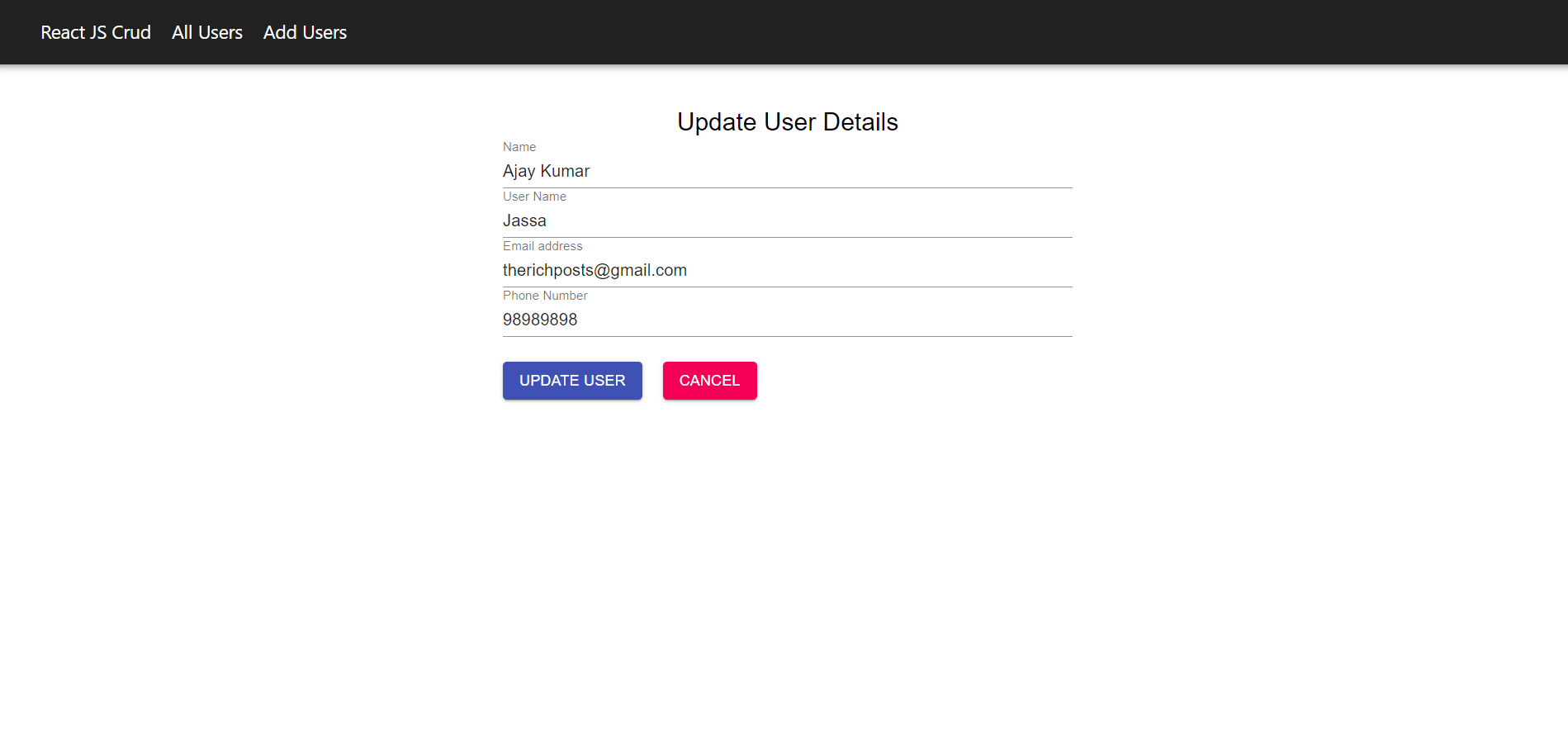Click the 'Phone Number' label
The width and height of the screenshot is (1568, 749).
tap(545, 296)
